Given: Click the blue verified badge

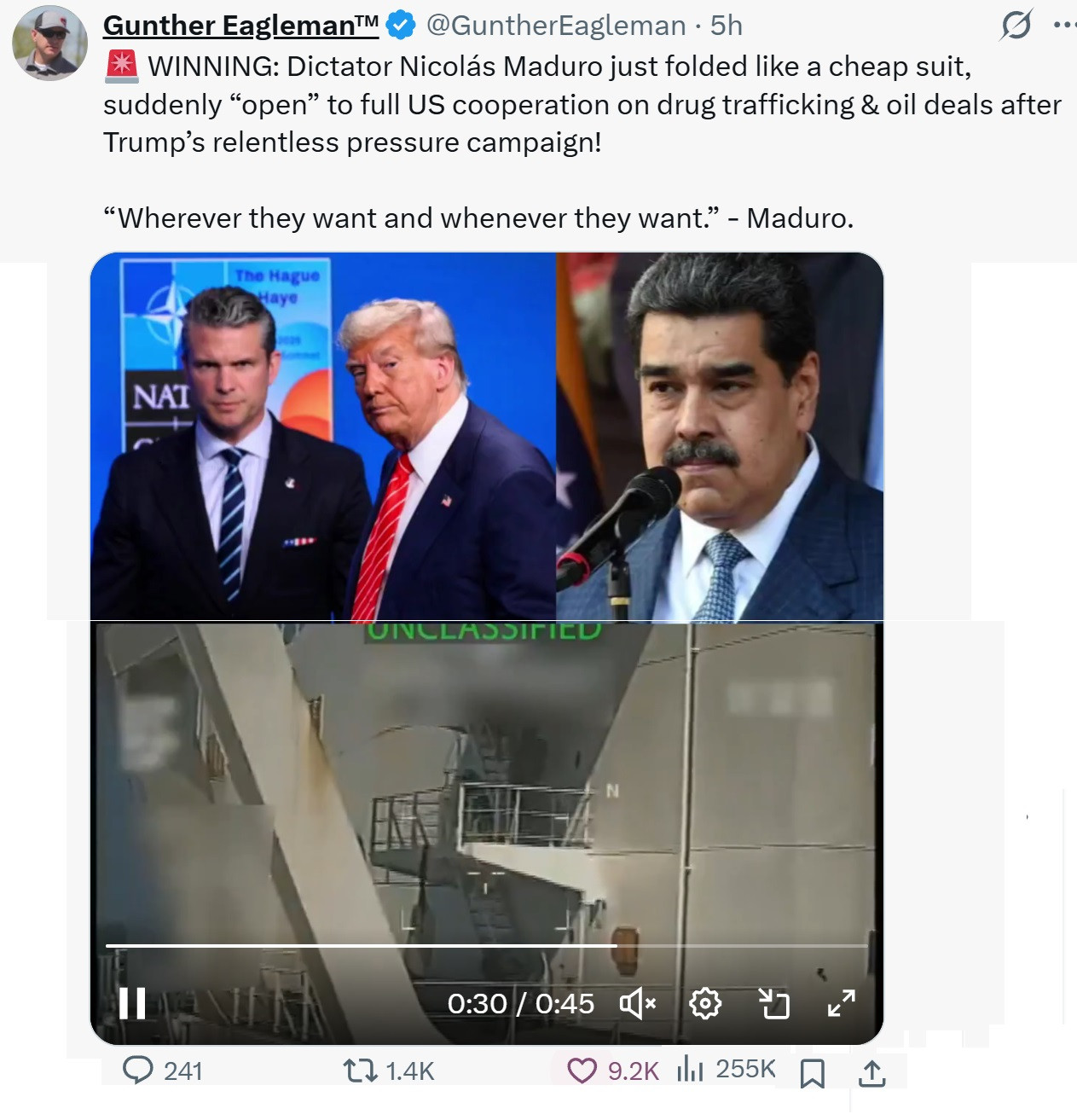Looking at the screenshot, I should 401,26.
